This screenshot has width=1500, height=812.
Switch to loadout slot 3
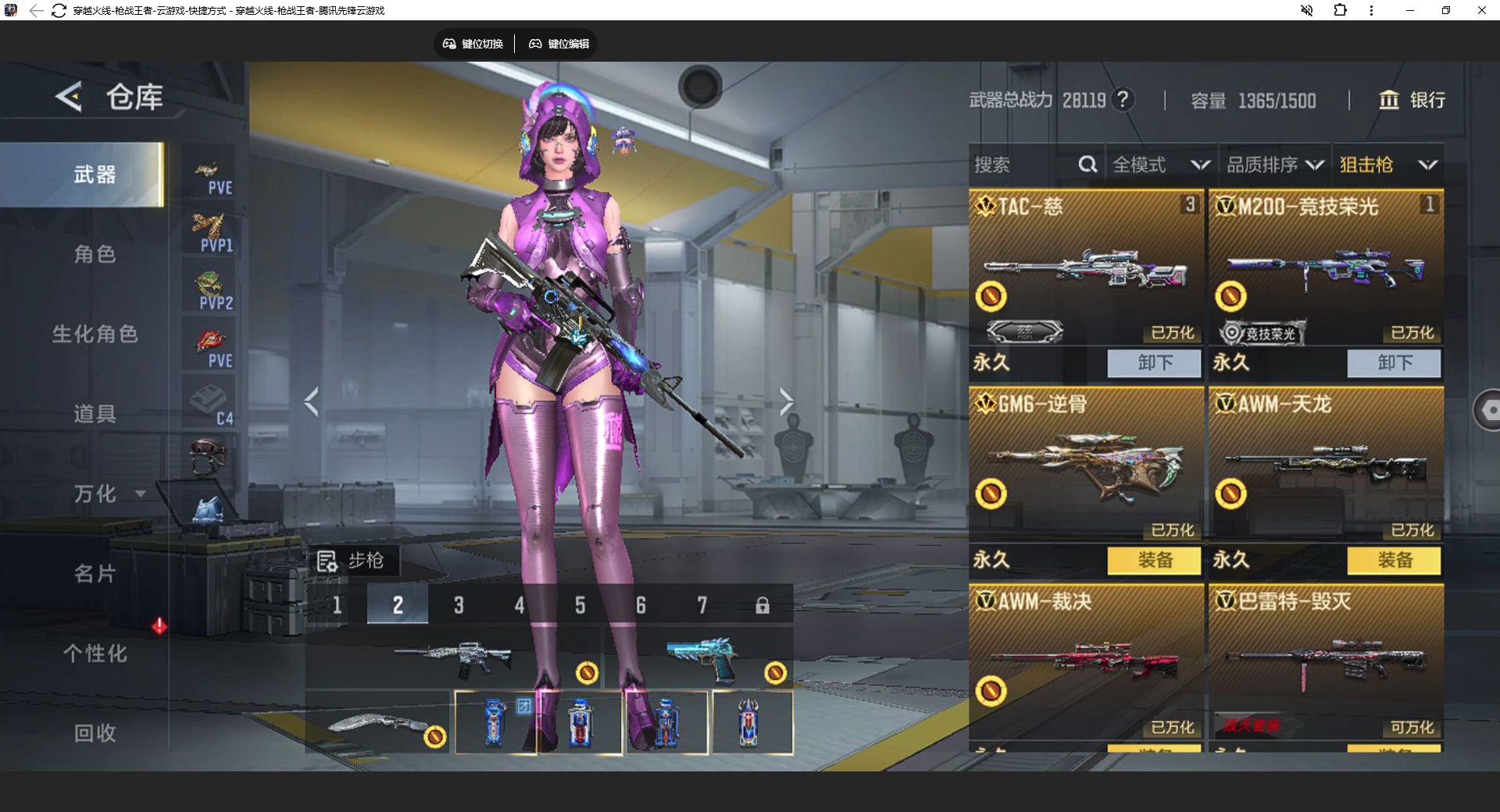tap(459, 605)
